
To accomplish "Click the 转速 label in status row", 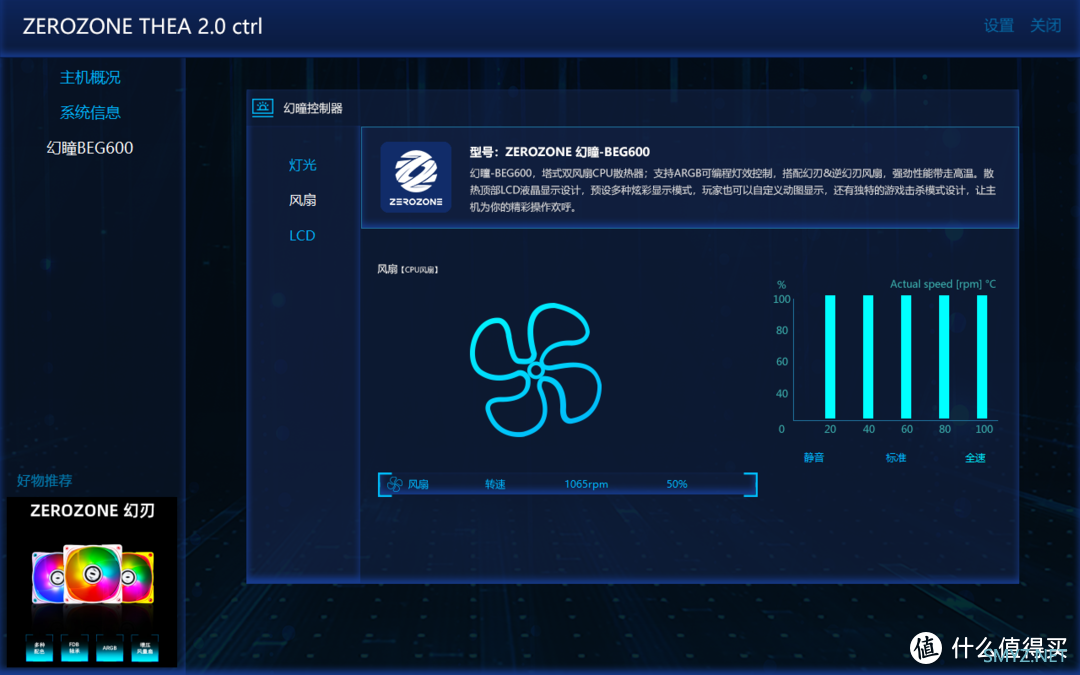I will point(495,484).
